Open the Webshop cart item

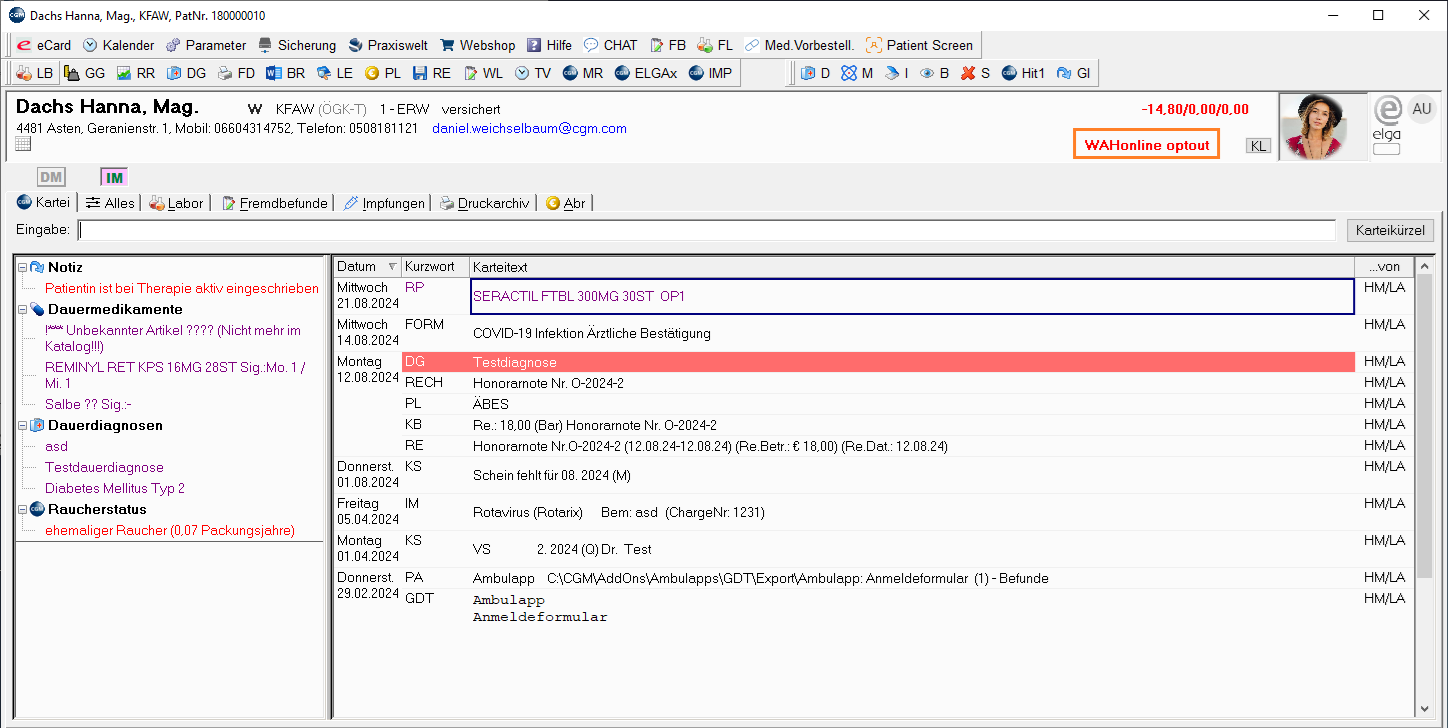[x=477, y=45]
